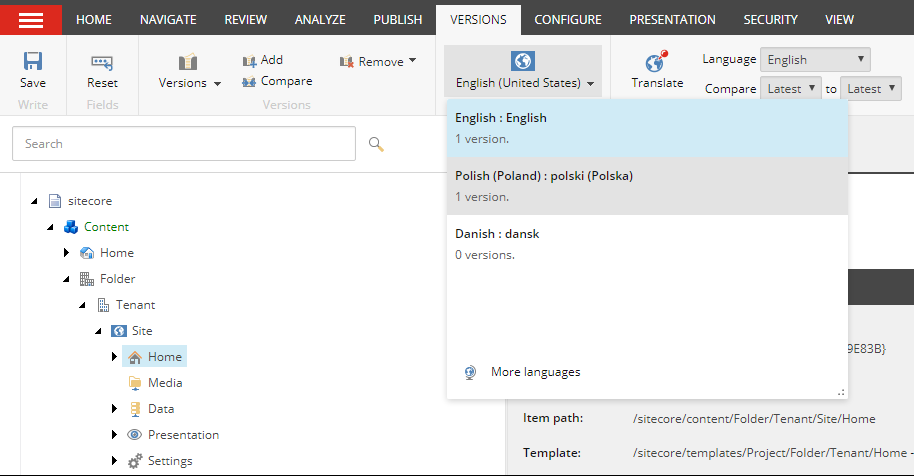Click the selected Home house icon
The width and height of the screenshot is (914, 476).
click(135, 357)
